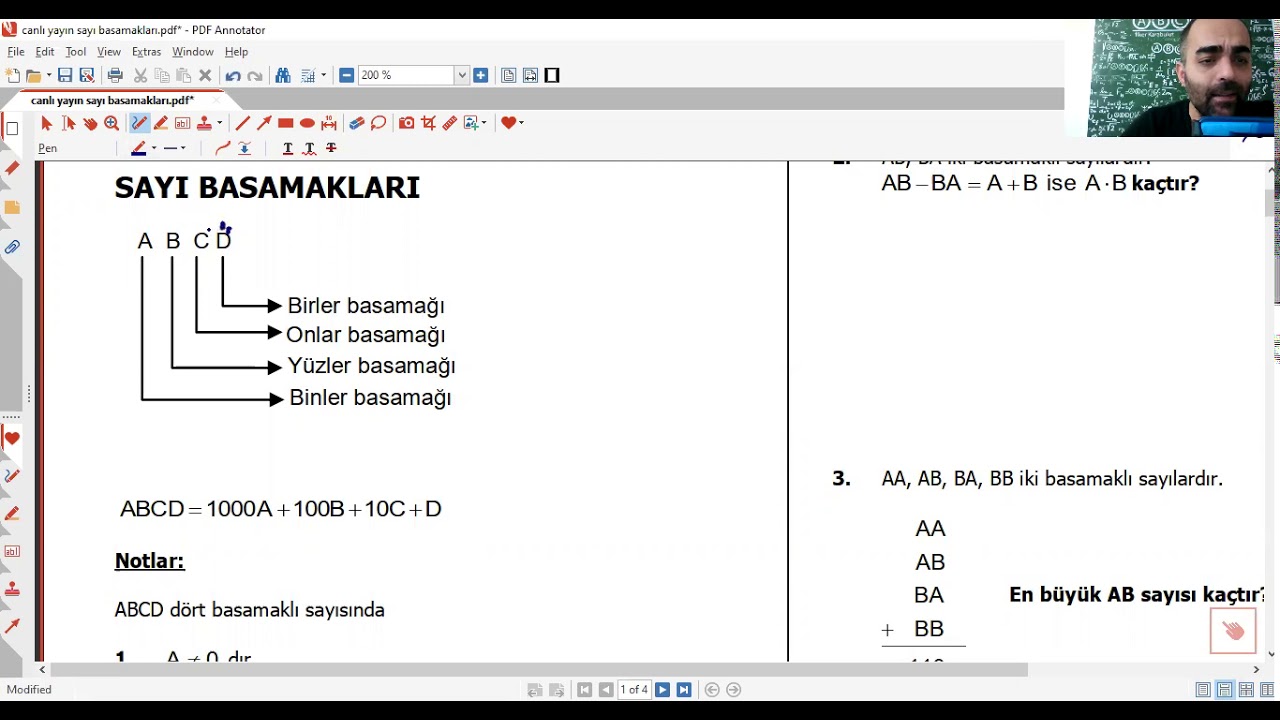Image resolution: width=1280 pixels, height=720 pixels.
Task: Select the Line drawing tool
Action: click(x=242, y=123)
